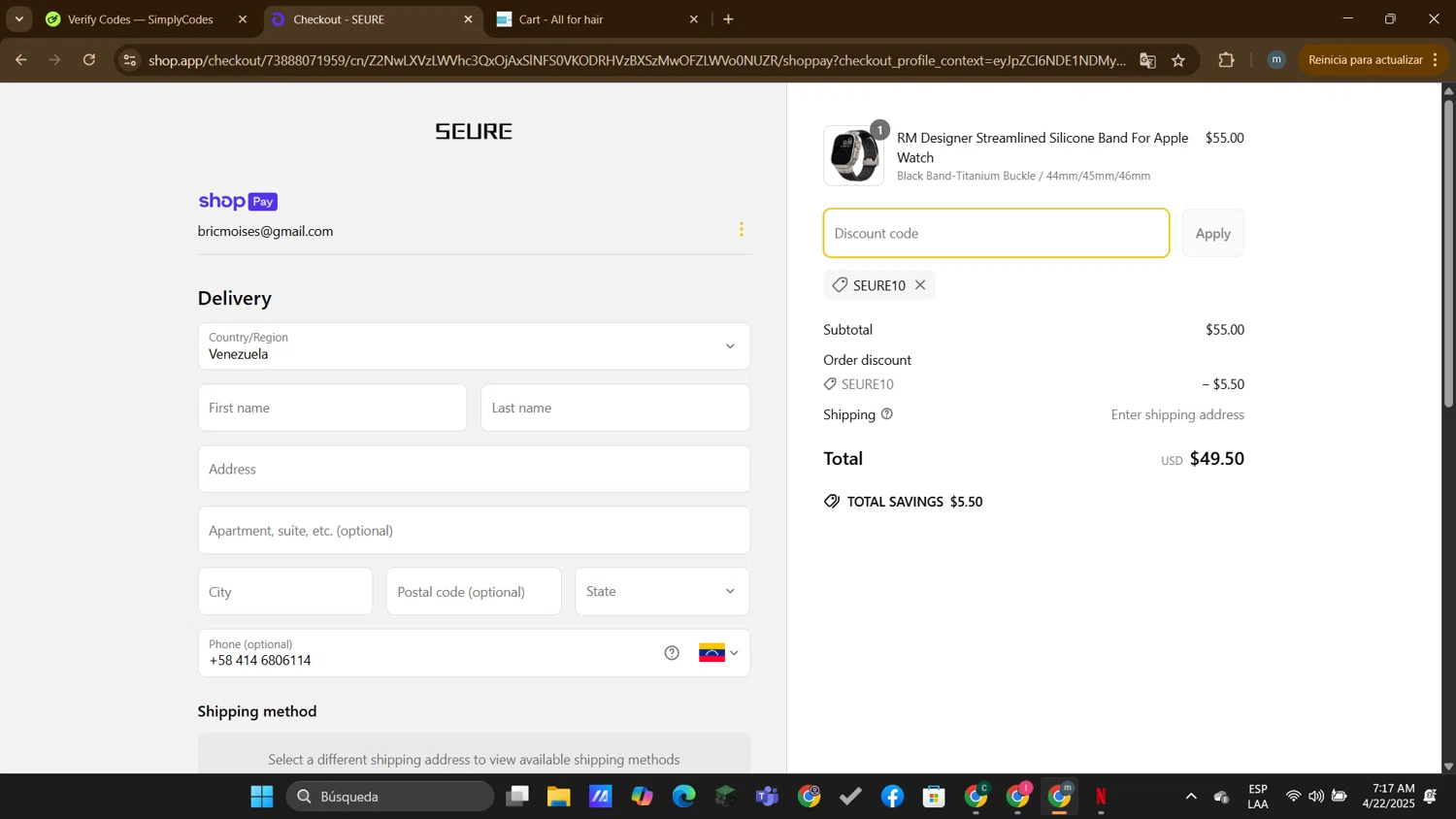
Task: Close the Cart - All for hair tab
Action: click(693, 19)
